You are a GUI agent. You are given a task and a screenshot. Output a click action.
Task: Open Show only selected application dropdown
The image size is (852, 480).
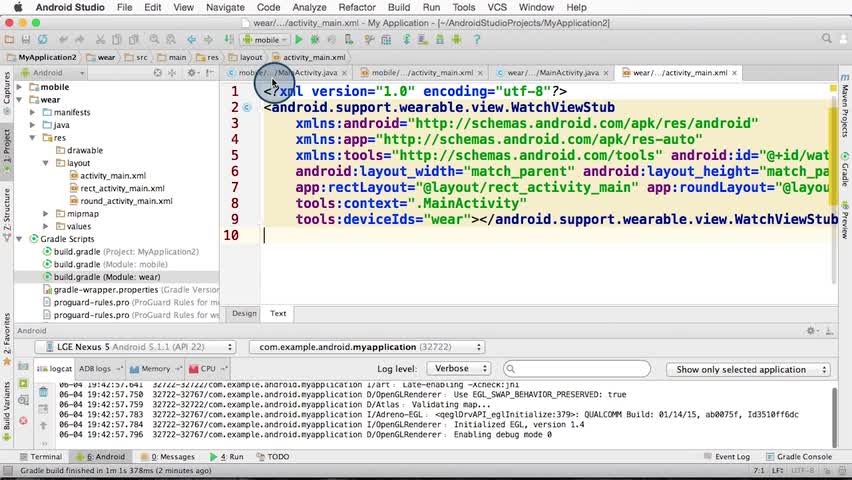749,370
